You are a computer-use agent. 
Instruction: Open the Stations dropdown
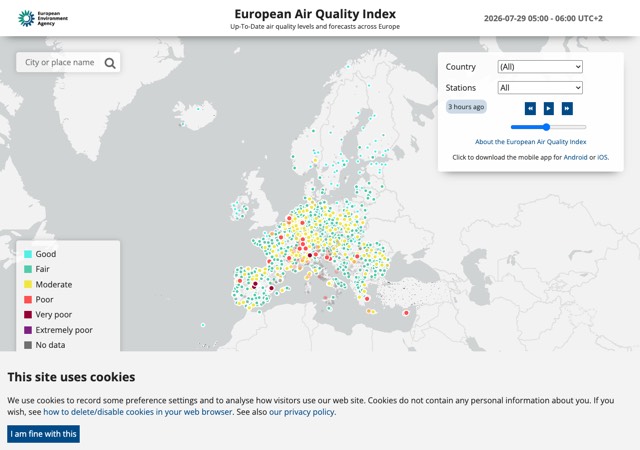(x=540, y=88)
